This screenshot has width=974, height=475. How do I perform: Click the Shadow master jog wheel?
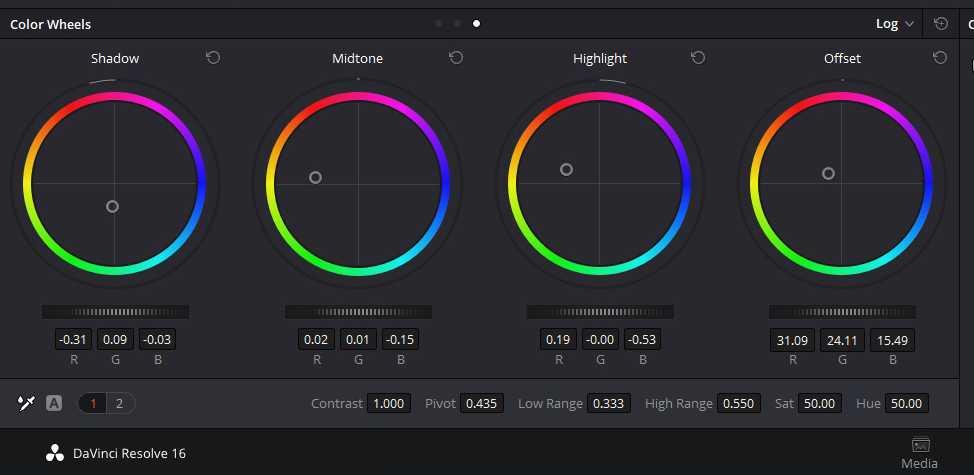tap(116, 312)
